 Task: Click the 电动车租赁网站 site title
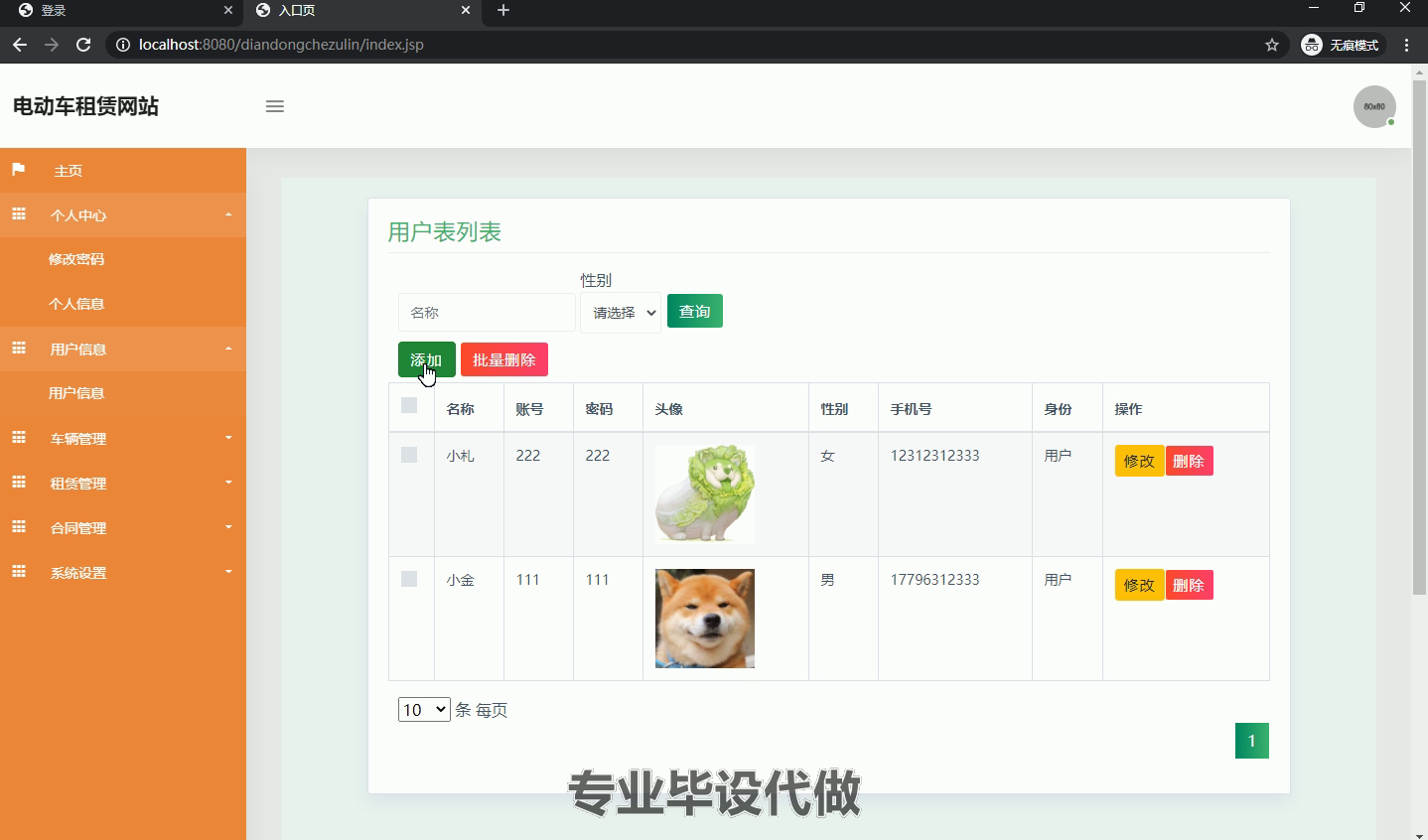tap(85, 106)
